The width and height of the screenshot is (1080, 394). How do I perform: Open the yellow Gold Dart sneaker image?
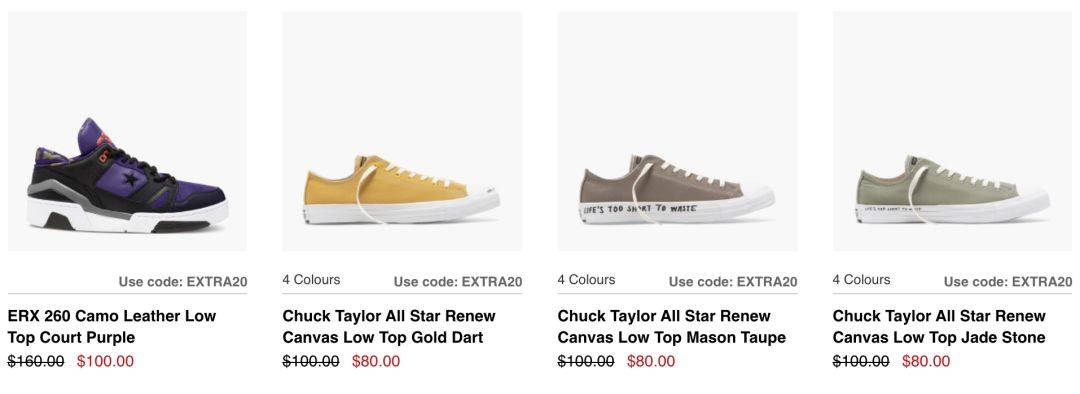(x=402, y=131)
